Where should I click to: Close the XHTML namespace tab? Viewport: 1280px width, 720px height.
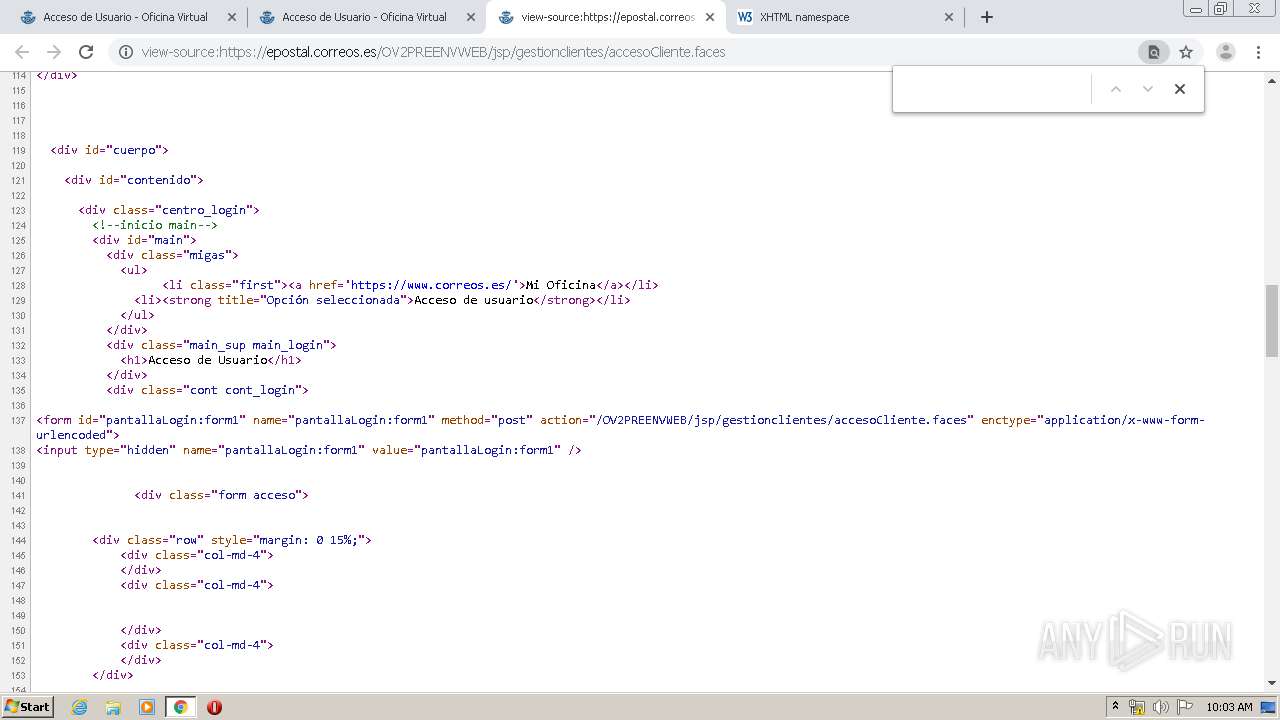coord(949,17)
